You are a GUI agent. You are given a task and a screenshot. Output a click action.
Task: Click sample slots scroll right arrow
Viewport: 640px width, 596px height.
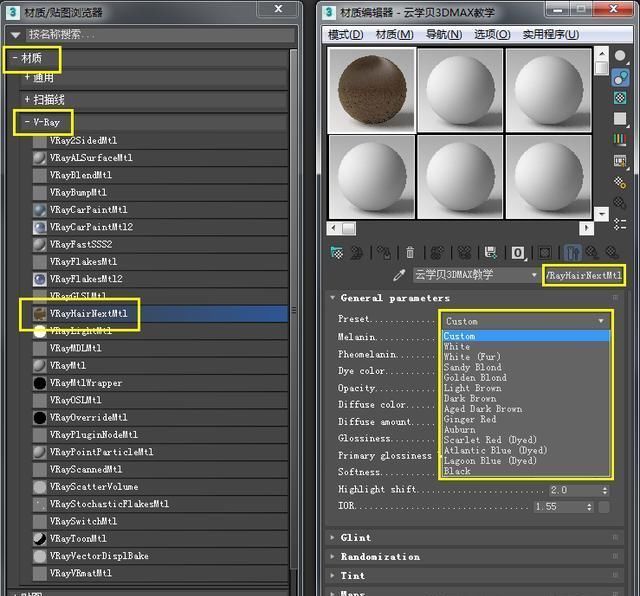pyautogui.click(x=587, y=228)
